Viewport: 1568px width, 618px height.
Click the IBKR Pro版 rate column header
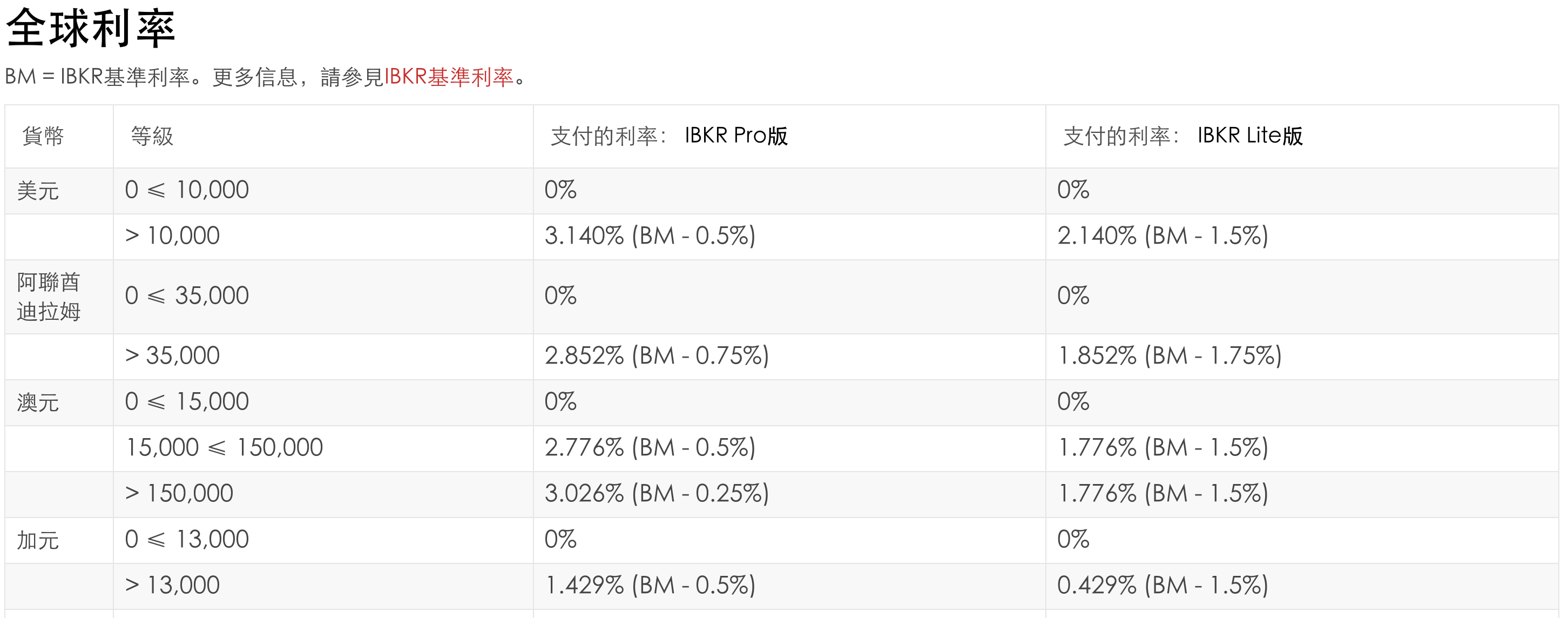point(669,136)
